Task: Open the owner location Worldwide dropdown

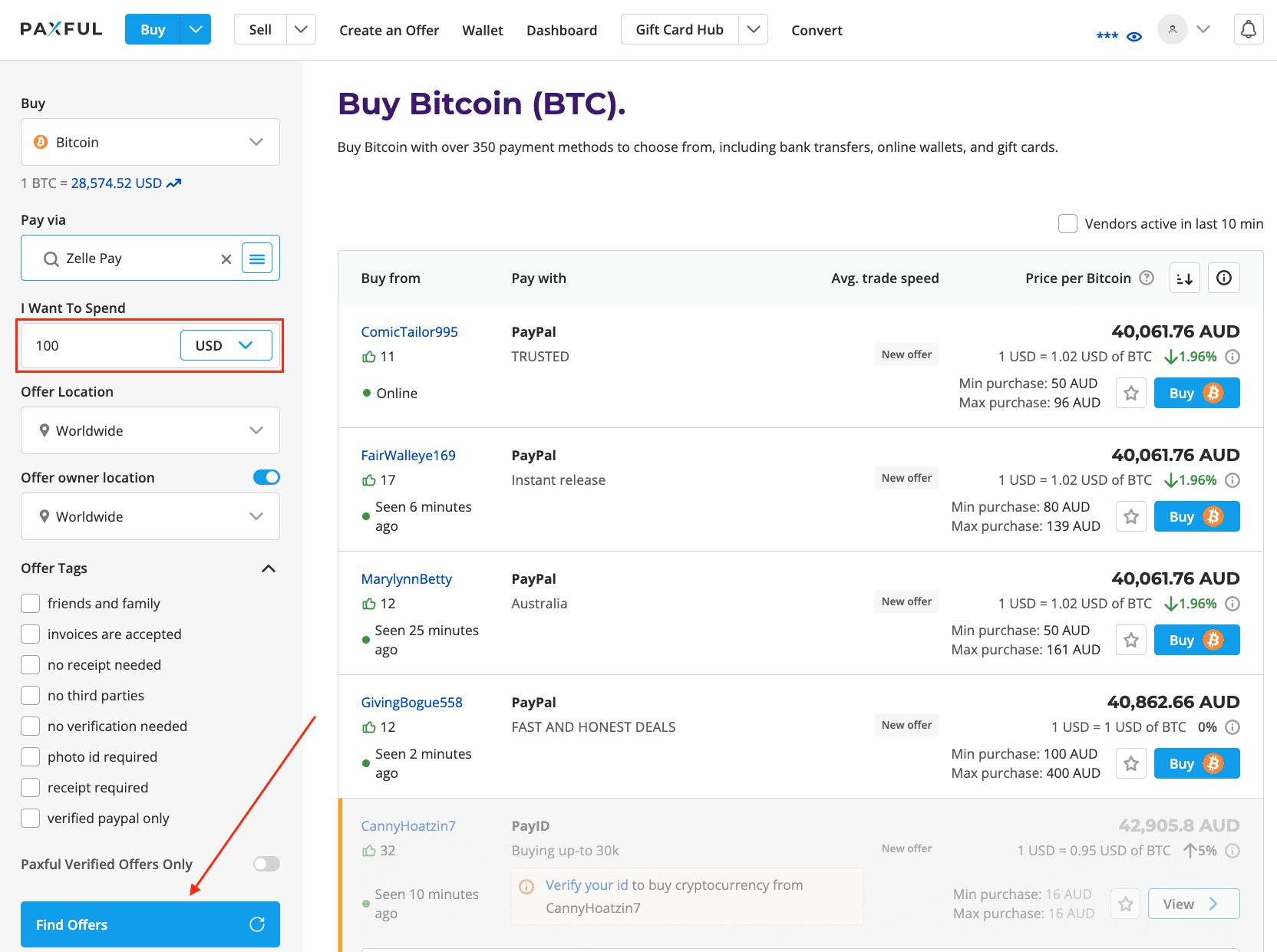Action: [150, 516]
